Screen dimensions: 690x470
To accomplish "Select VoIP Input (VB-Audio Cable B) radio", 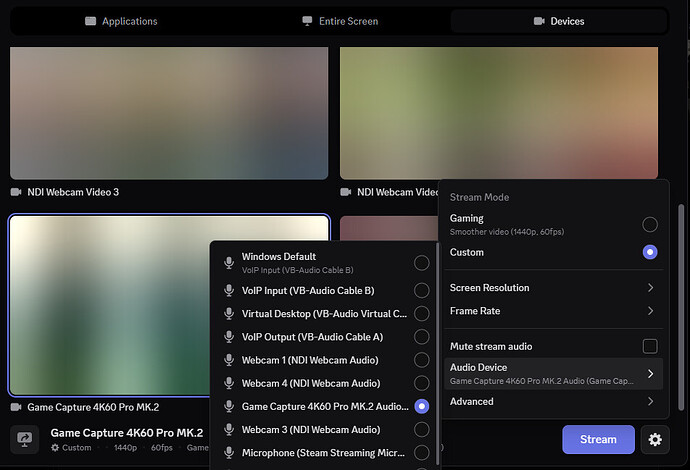I will [x=421, y=290].
